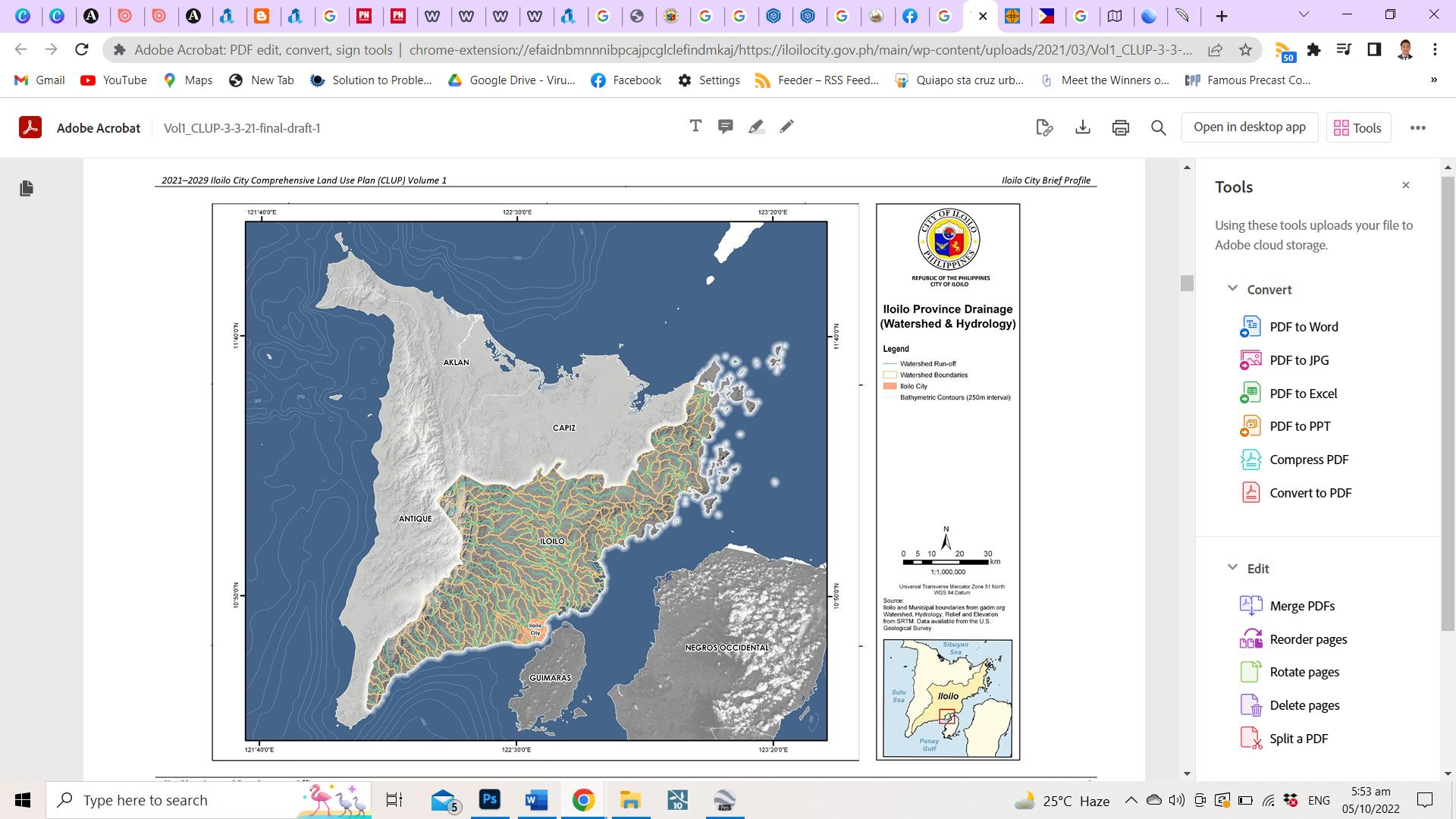Select the highlight tool icon
This screenshot has height=819, width=1456.
[756, 127]
